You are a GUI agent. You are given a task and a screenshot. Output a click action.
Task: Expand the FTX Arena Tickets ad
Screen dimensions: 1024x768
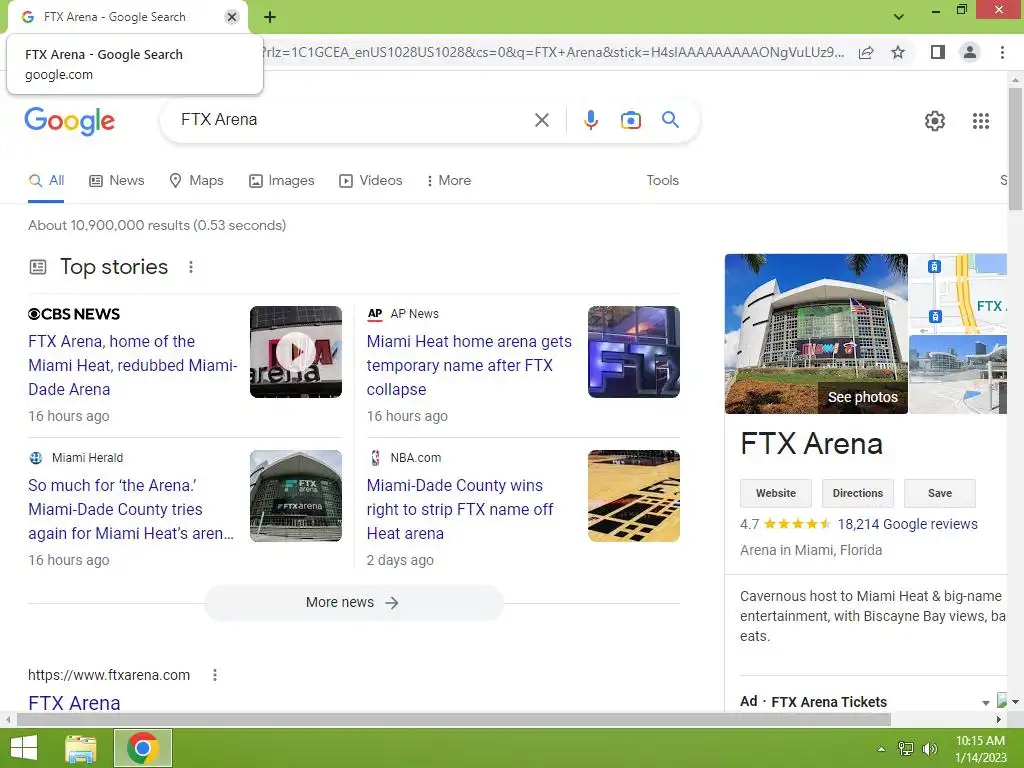985,703
